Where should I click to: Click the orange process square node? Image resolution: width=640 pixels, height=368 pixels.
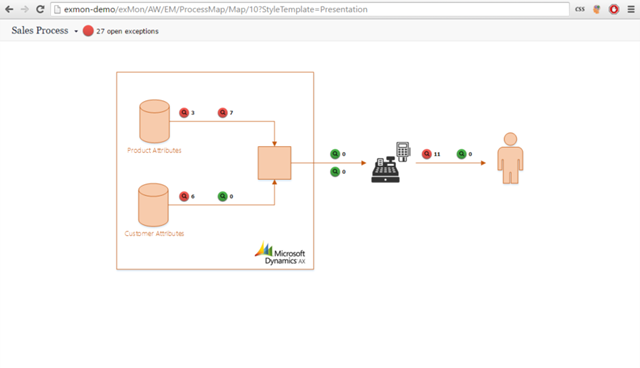point(274,163)
